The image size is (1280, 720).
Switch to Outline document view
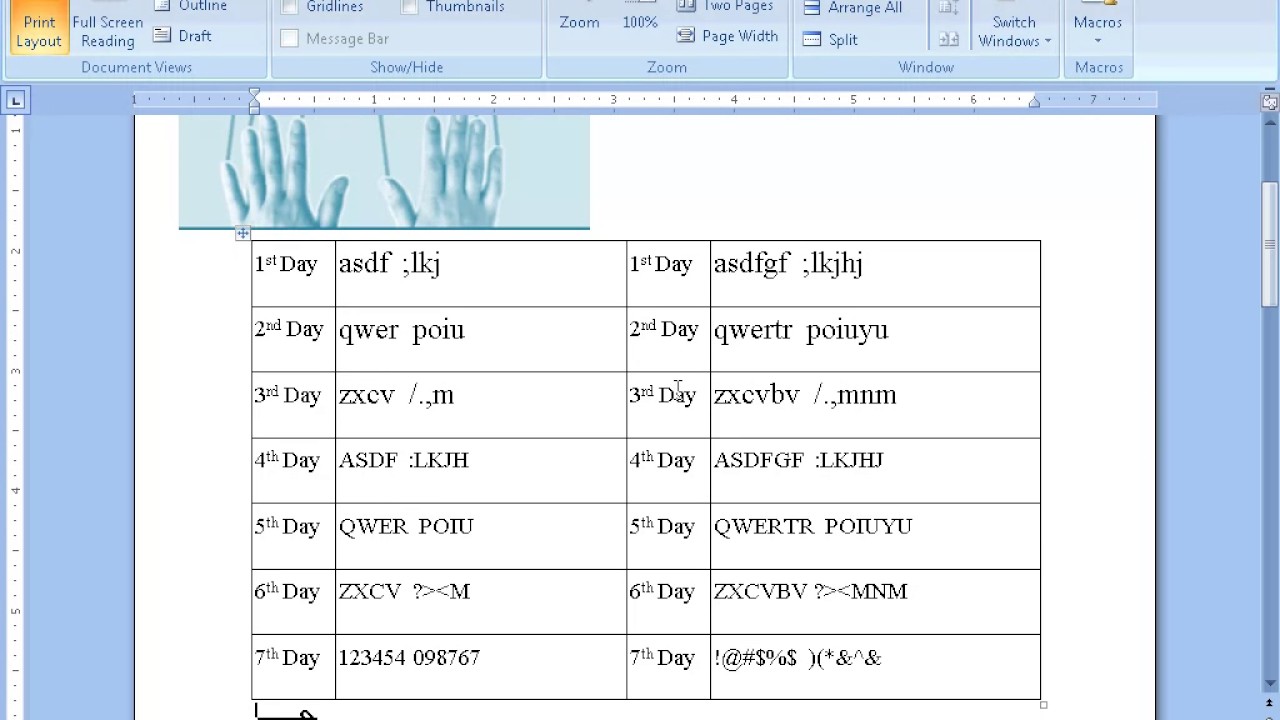pyautogui.click(x=192, y=6)
